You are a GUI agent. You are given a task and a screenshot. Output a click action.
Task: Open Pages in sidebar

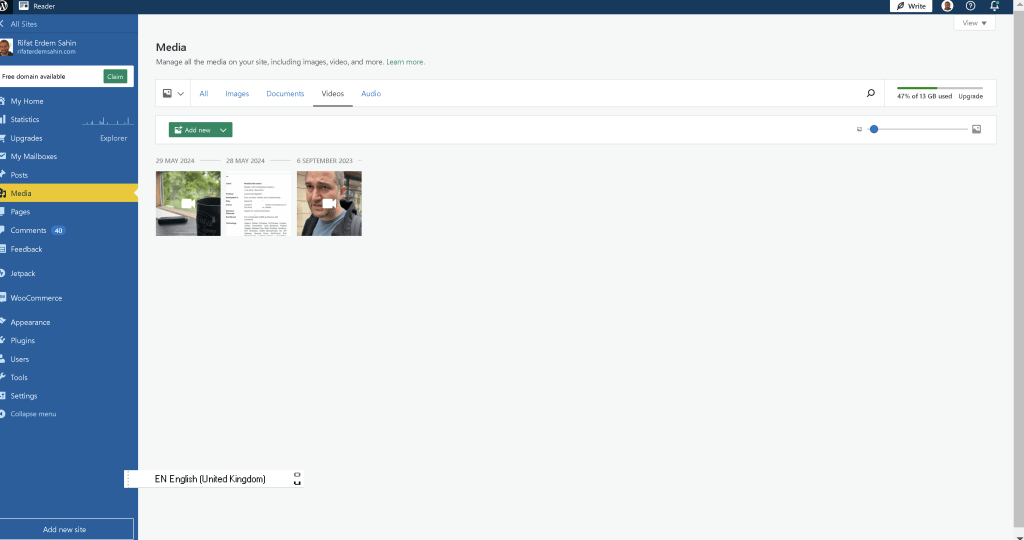69,212
